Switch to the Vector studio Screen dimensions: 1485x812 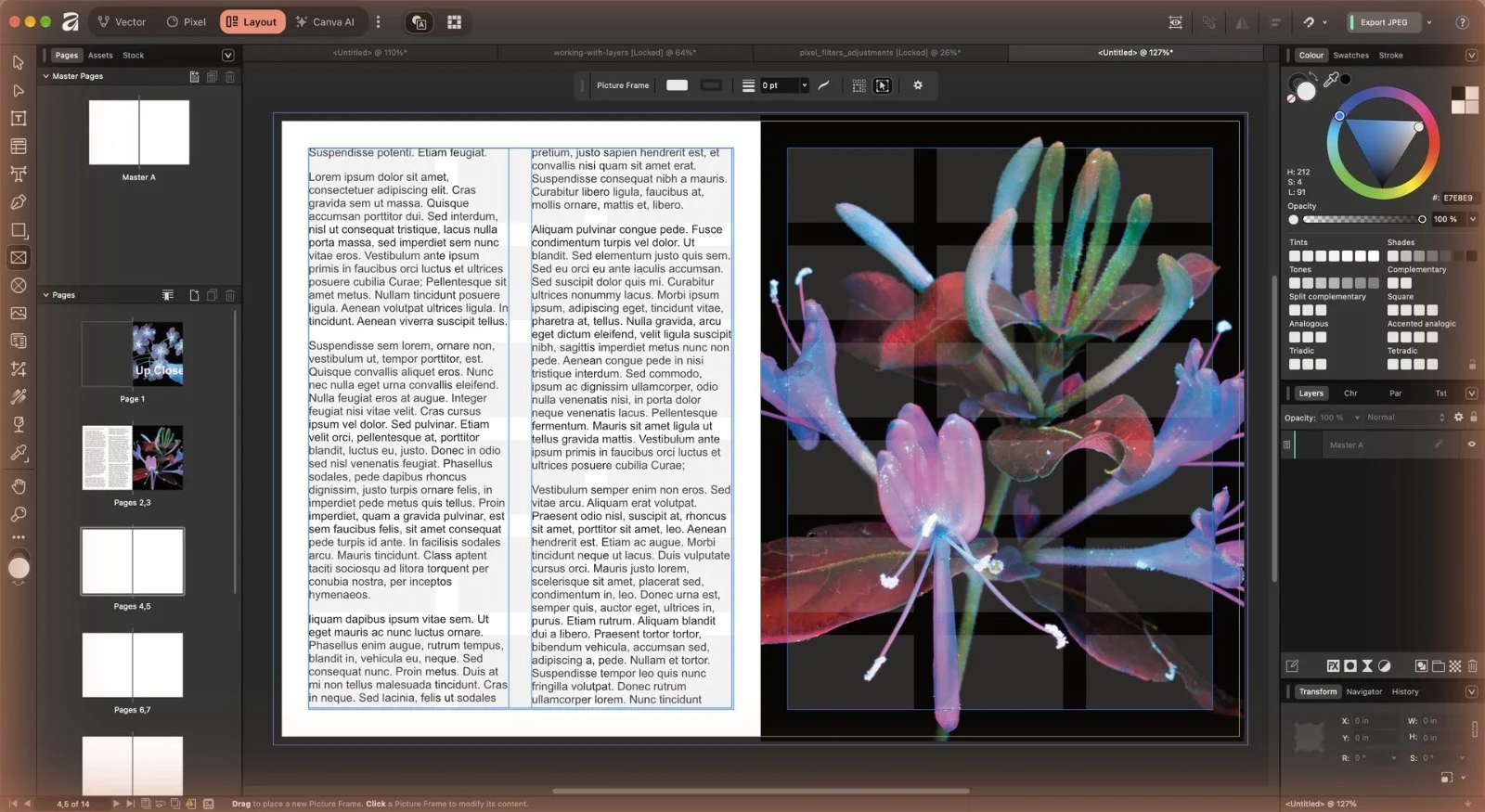coord(122,22)
